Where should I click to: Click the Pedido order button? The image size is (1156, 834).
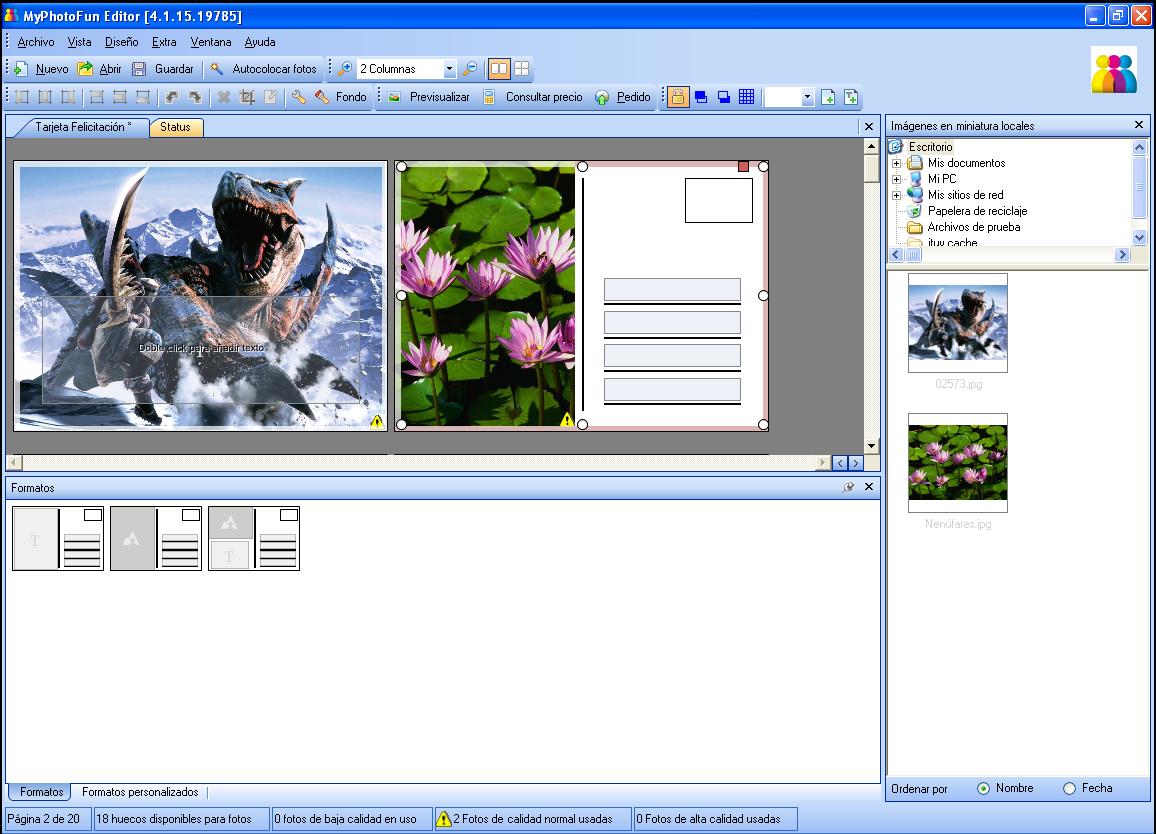coord(623,97)
